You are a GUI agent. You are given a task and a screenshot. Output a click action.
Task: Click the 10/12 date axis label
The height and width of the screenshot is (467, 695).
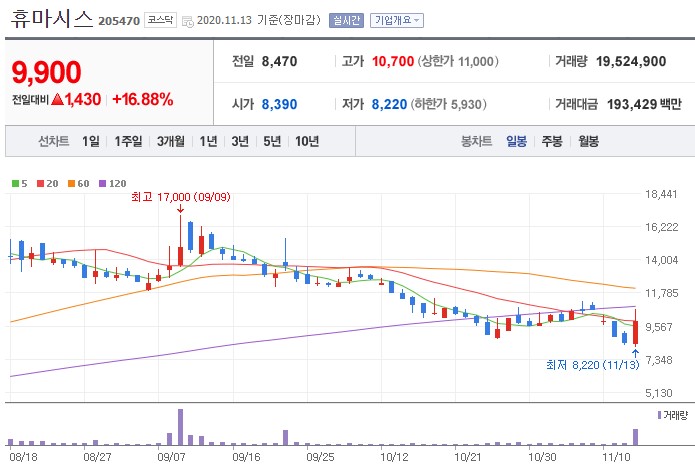tap(394, 456)
